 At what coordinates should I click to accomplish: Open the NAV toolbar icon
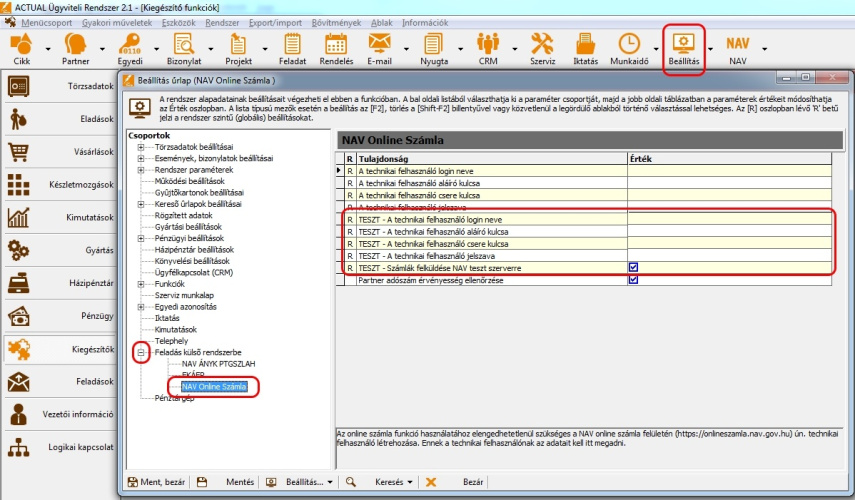click(738, 47)
